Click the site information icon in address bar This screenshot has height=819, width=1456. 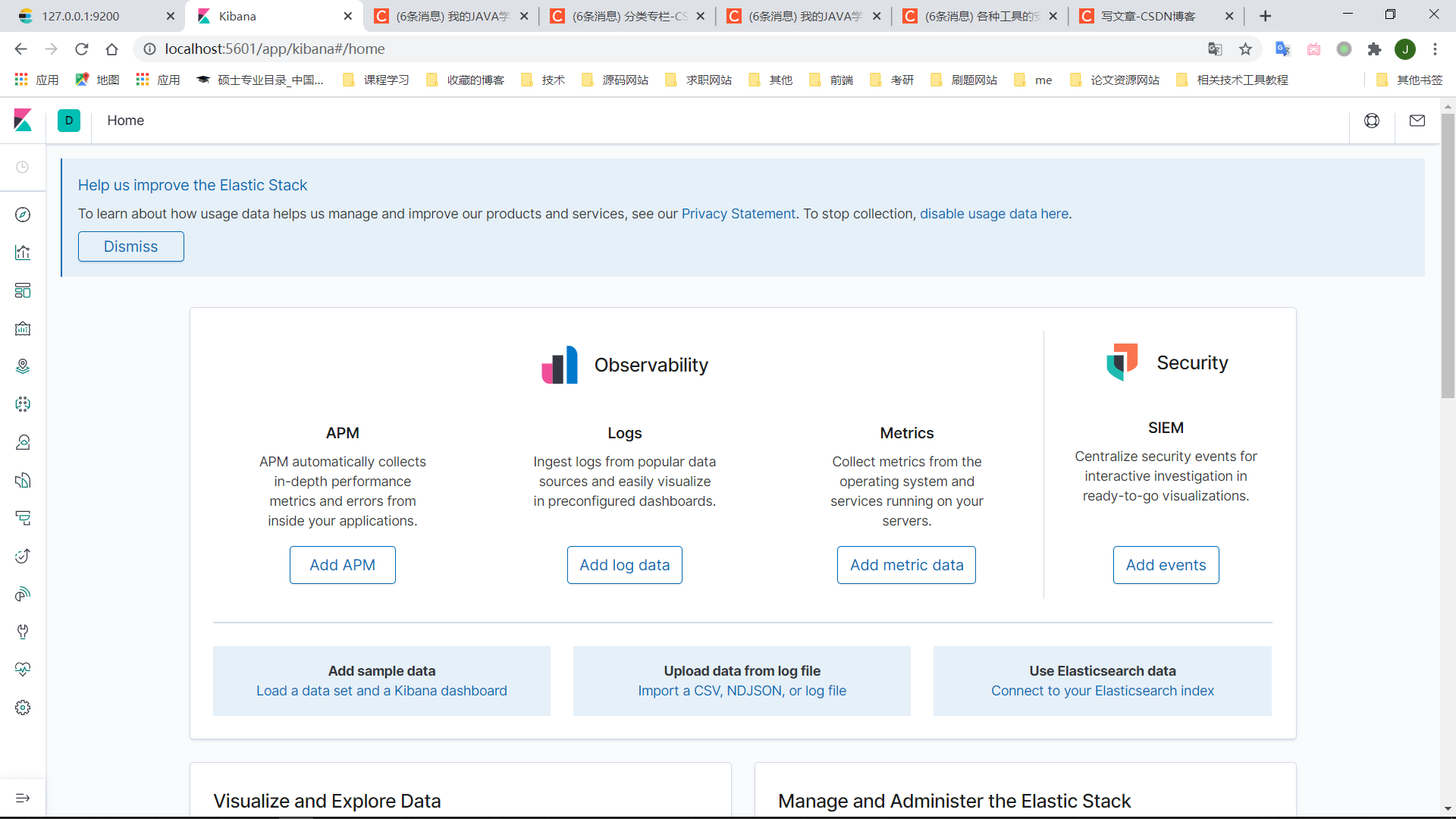[x=149, y=49]
